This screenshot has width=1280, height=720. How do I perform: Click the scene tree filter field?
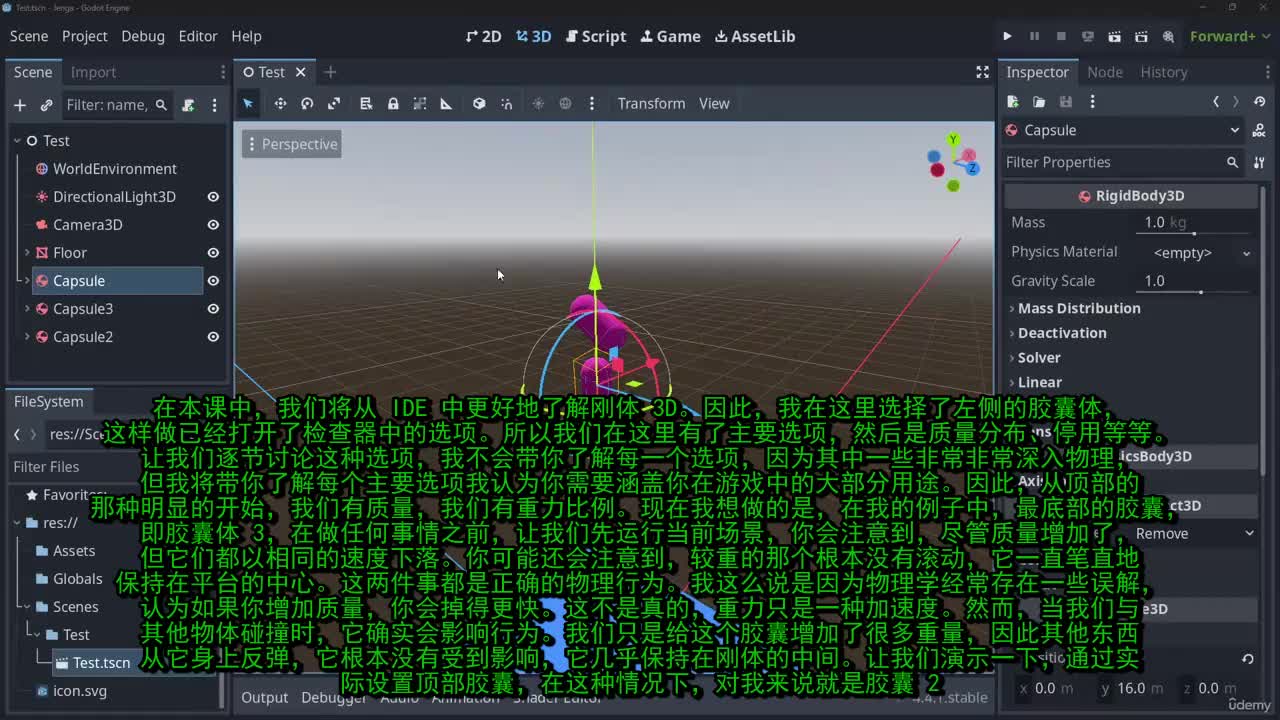[118, 105]
